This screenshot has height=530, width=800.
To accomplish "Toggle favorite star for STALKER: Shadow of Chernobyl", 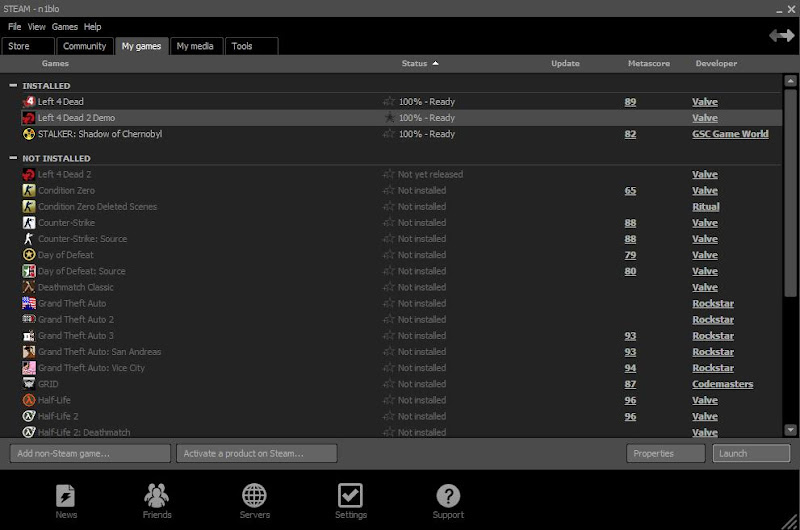I will pyautogui.click(x=389, y=134).
